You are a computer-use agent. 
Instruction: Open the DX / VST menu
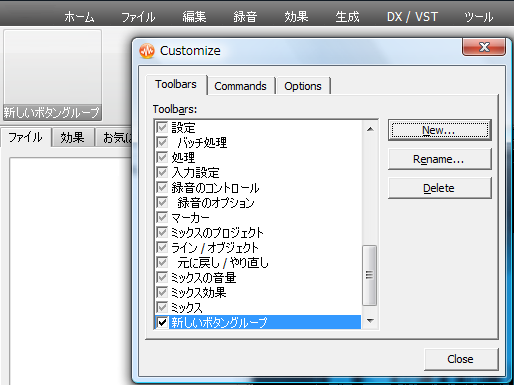412,17
